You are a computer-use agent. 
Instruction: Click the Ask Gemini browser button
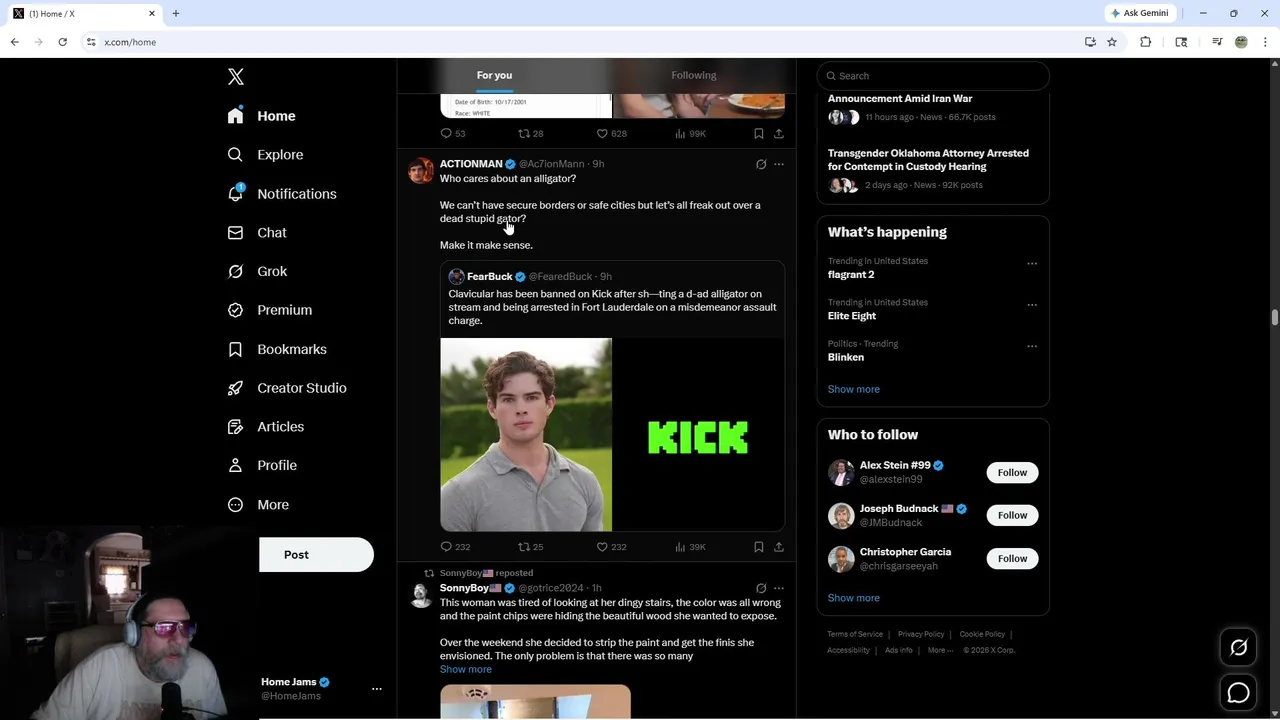tap(1139, 13)
